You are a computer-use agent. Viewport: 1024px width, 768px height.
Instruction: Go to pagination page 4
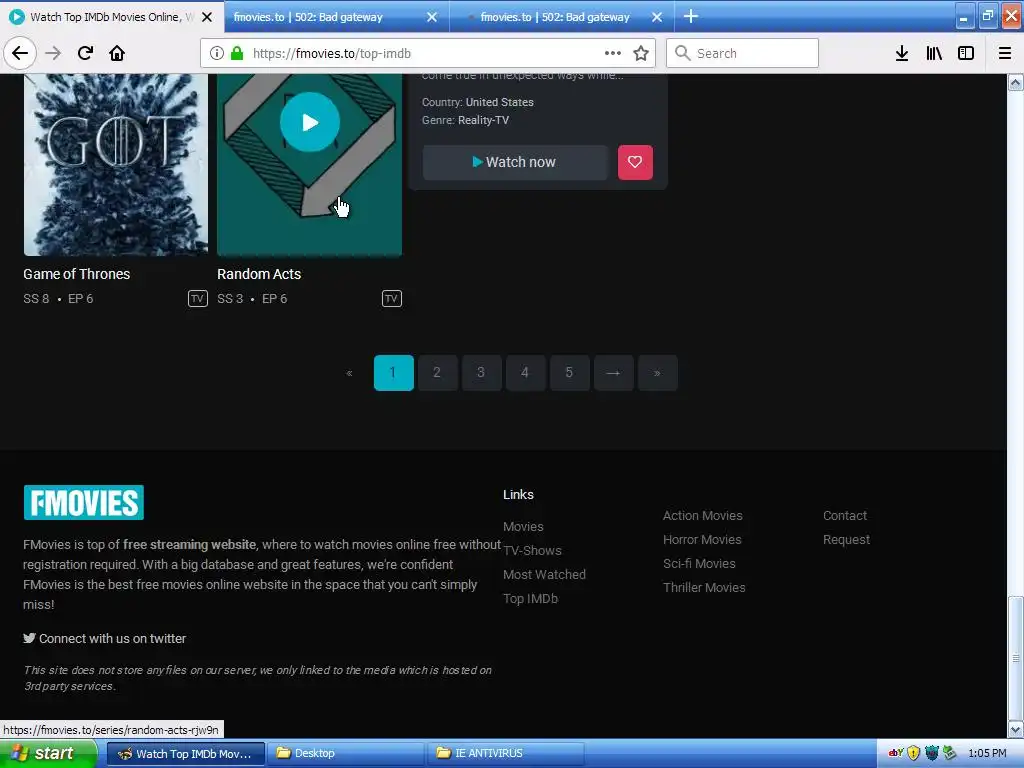pyautogui.click(x=525, y=373)
